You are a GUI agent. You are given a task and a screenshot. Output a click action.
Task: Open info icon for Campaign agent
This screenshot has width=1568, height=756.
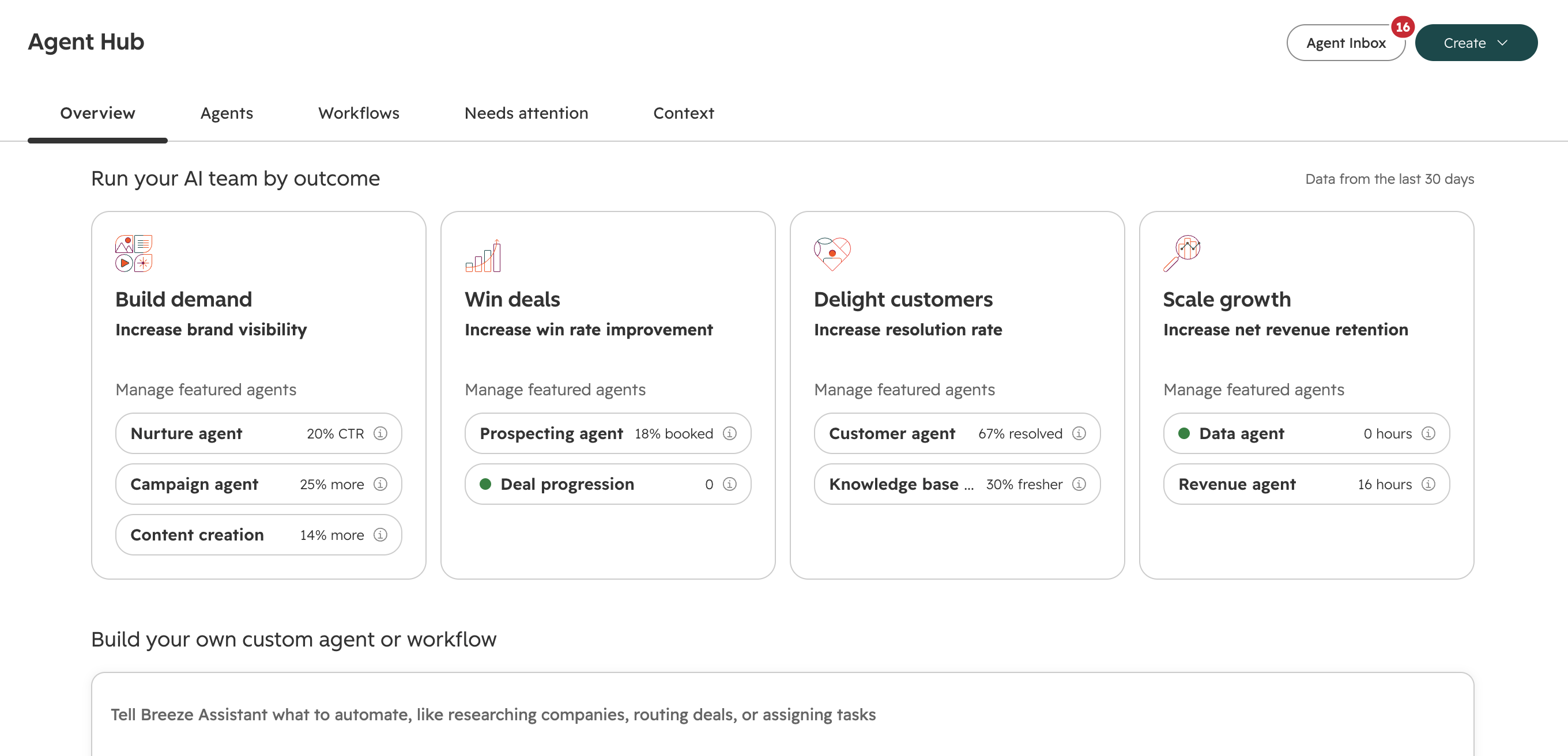tap(380, 483)
